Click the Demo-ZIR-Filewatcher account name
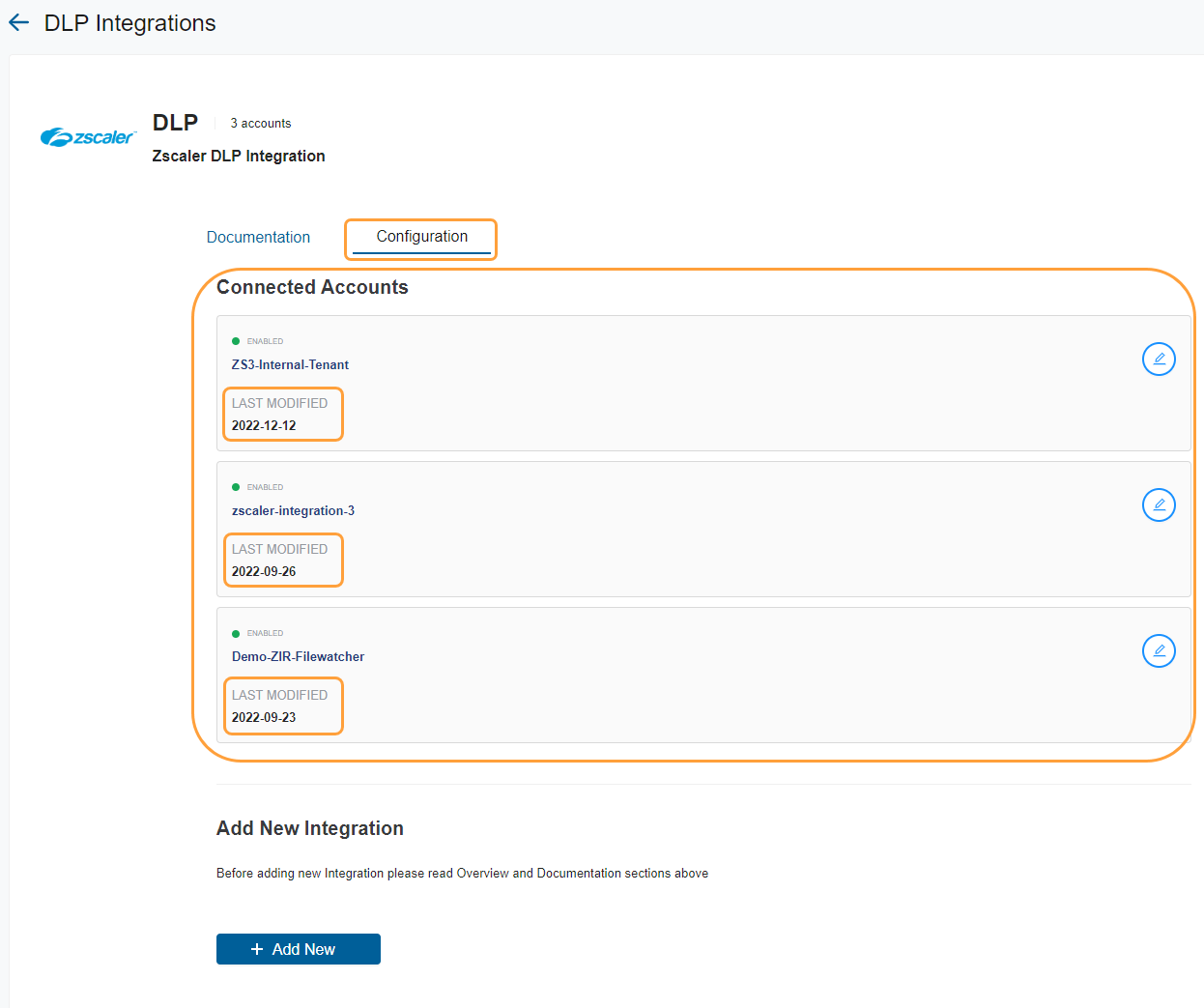The image size is (1204, 1008). [298, 656]
